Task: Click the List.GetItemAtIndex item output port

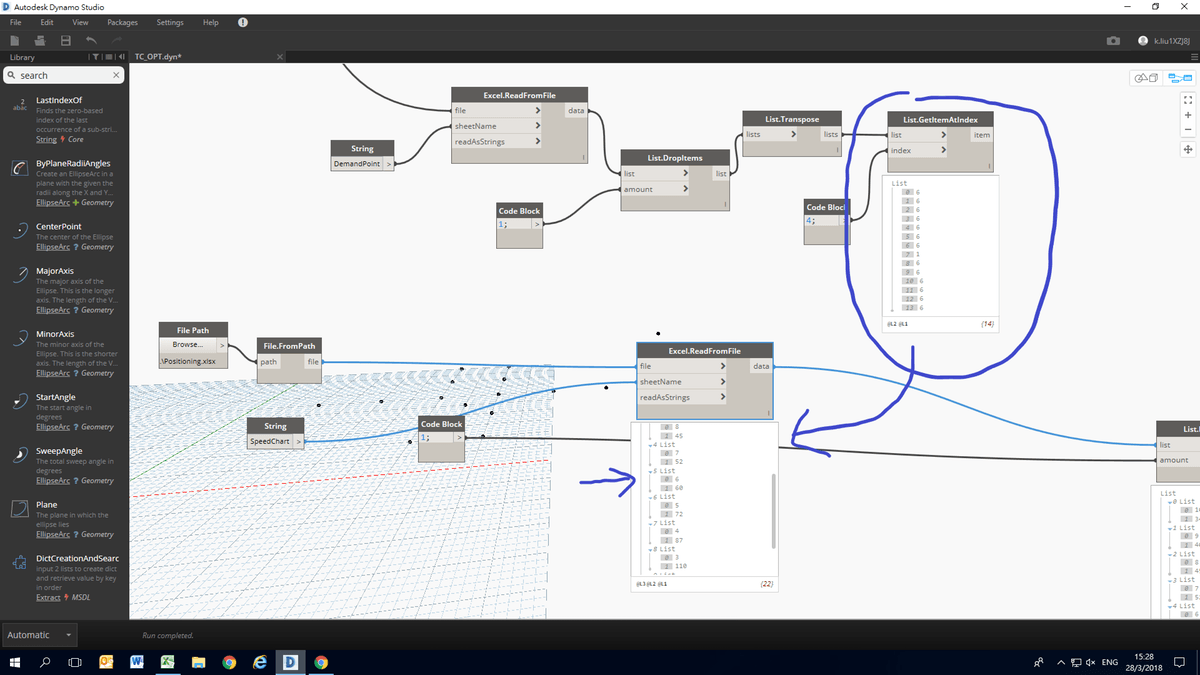Action: click(981, 135)
